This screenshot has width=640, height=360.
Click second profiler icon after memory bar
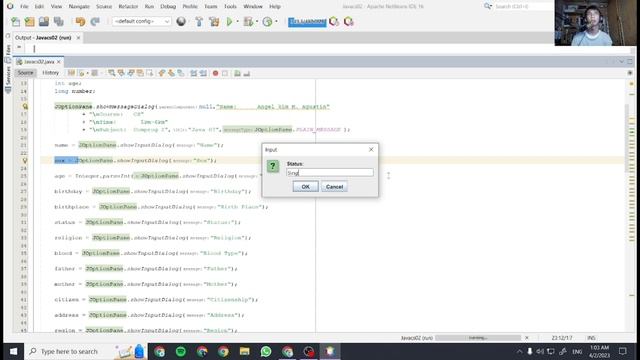point(349,22)
